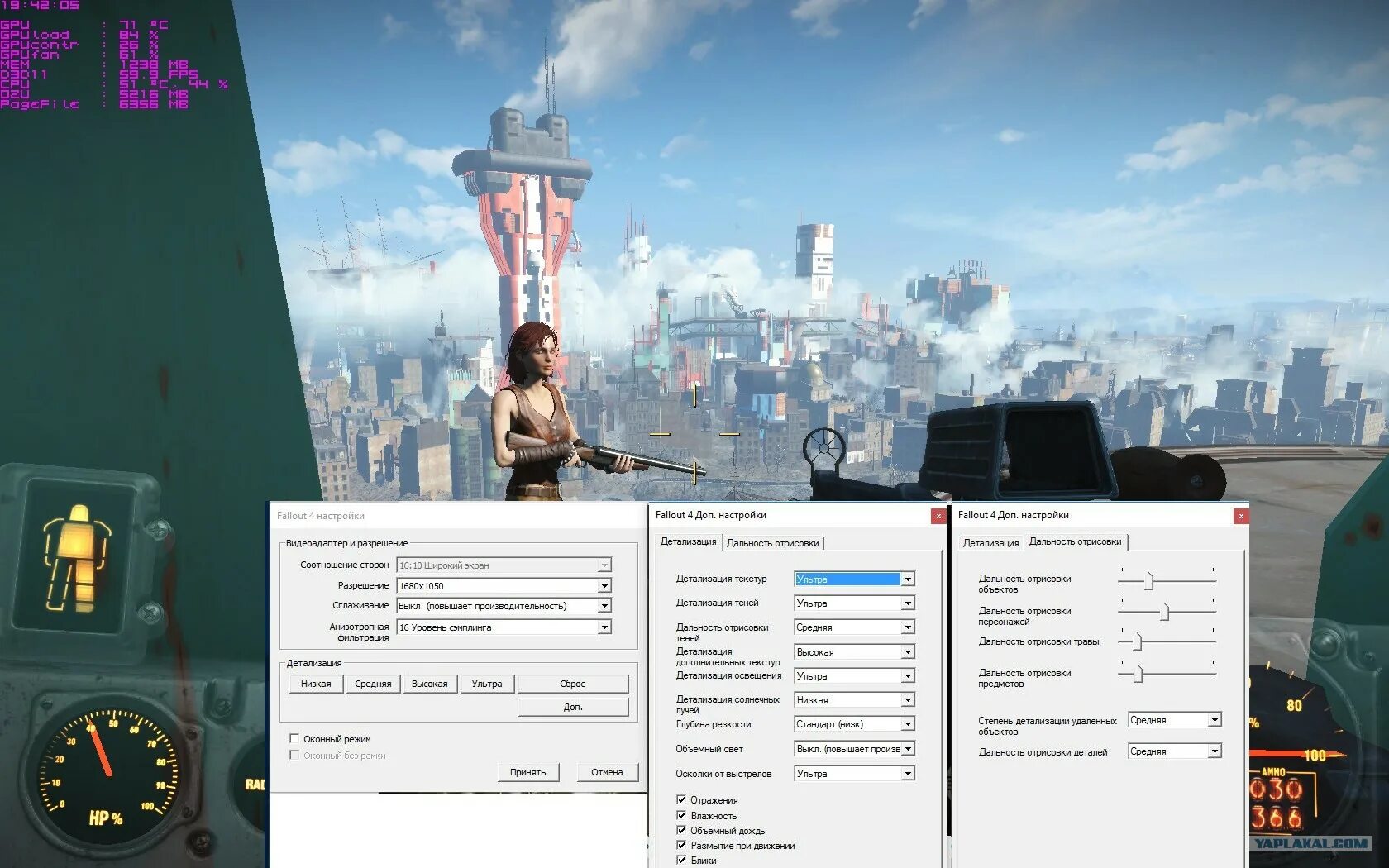Apply the Ультра detail preset button
This screenshot has height=868, width=1389.
[487, 684]
